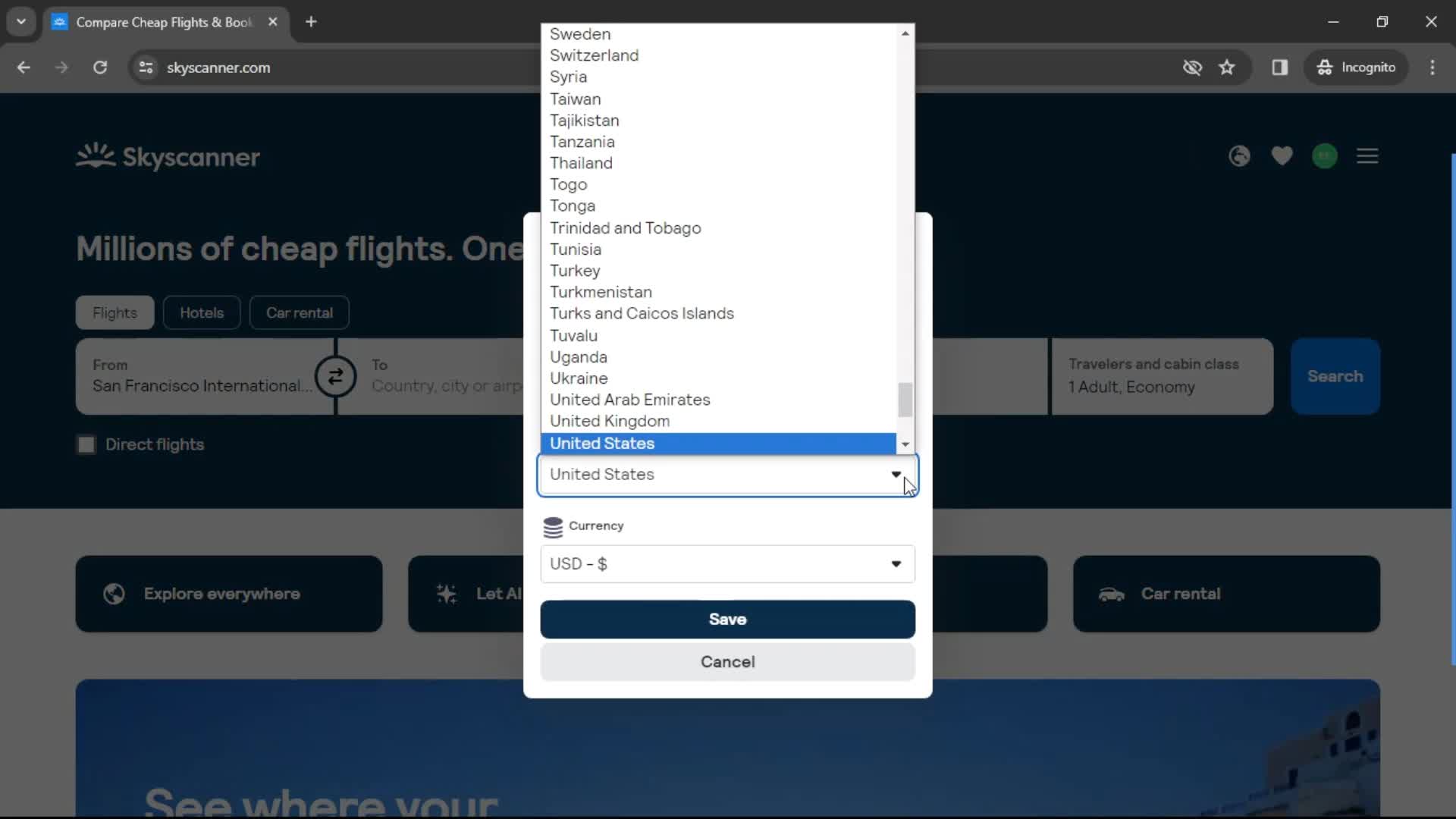Click the Save button
This screenshot has width=1456, height=819.
[x=728, y=618]
